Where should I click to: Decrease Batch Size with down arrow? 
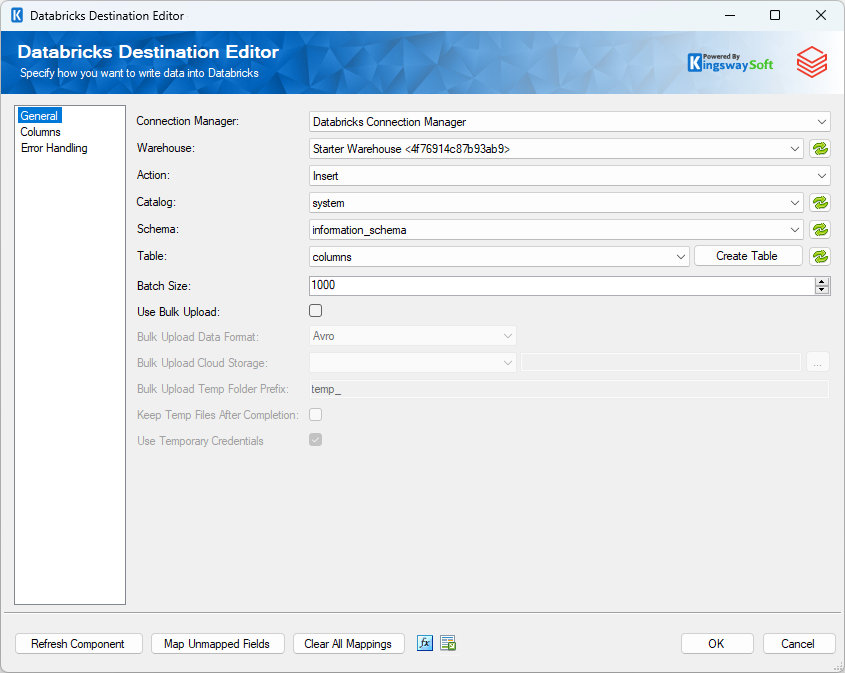[x=821, y=290]
